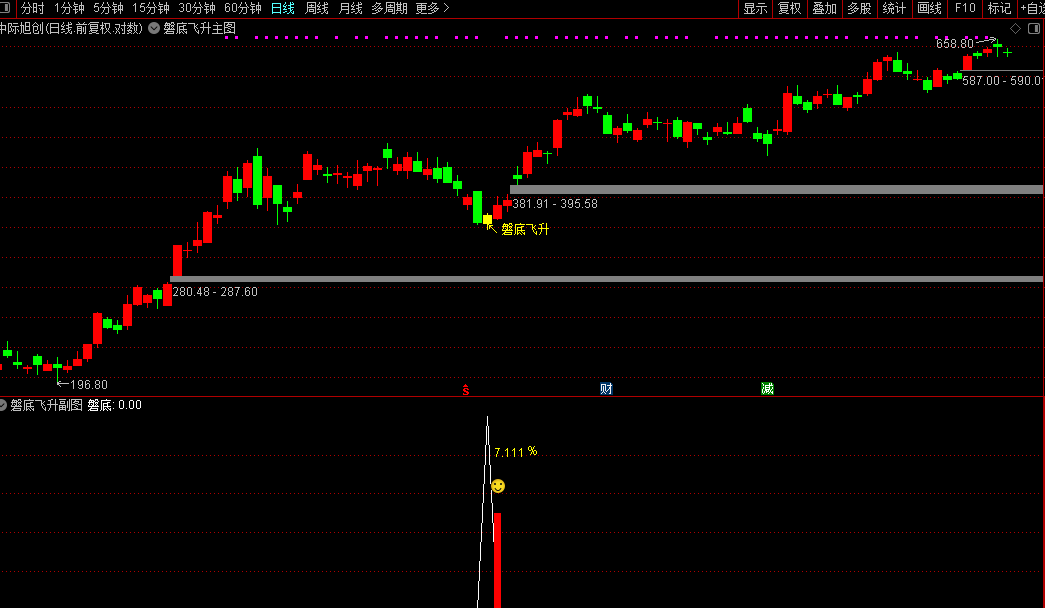Toggle the right side panel icon
This screenshot has height=608, width=1045.
click(x=1034, y=29)
